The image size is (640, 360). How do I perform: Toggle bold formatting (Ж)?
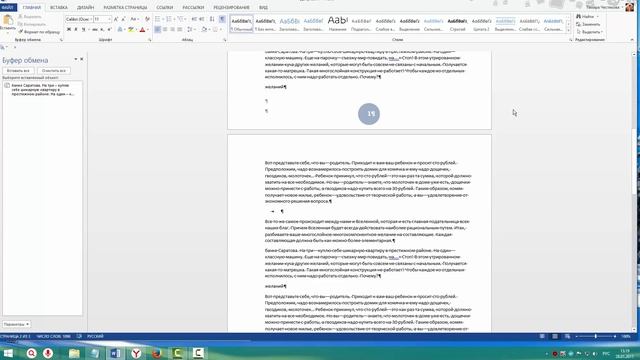tap(69, 29)
